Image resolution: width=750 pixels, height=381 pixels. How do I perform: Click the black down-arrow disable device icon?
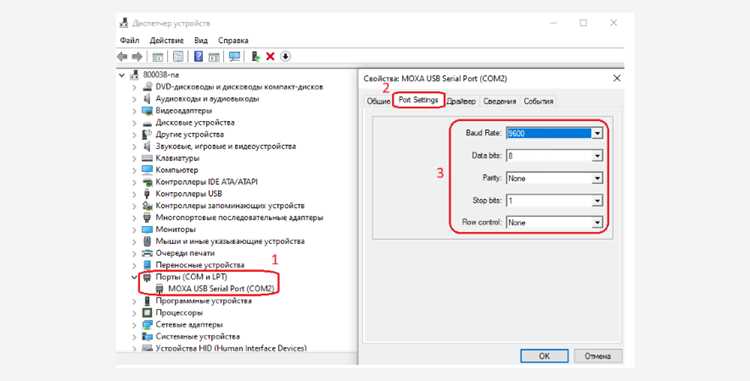pos(285,57)
